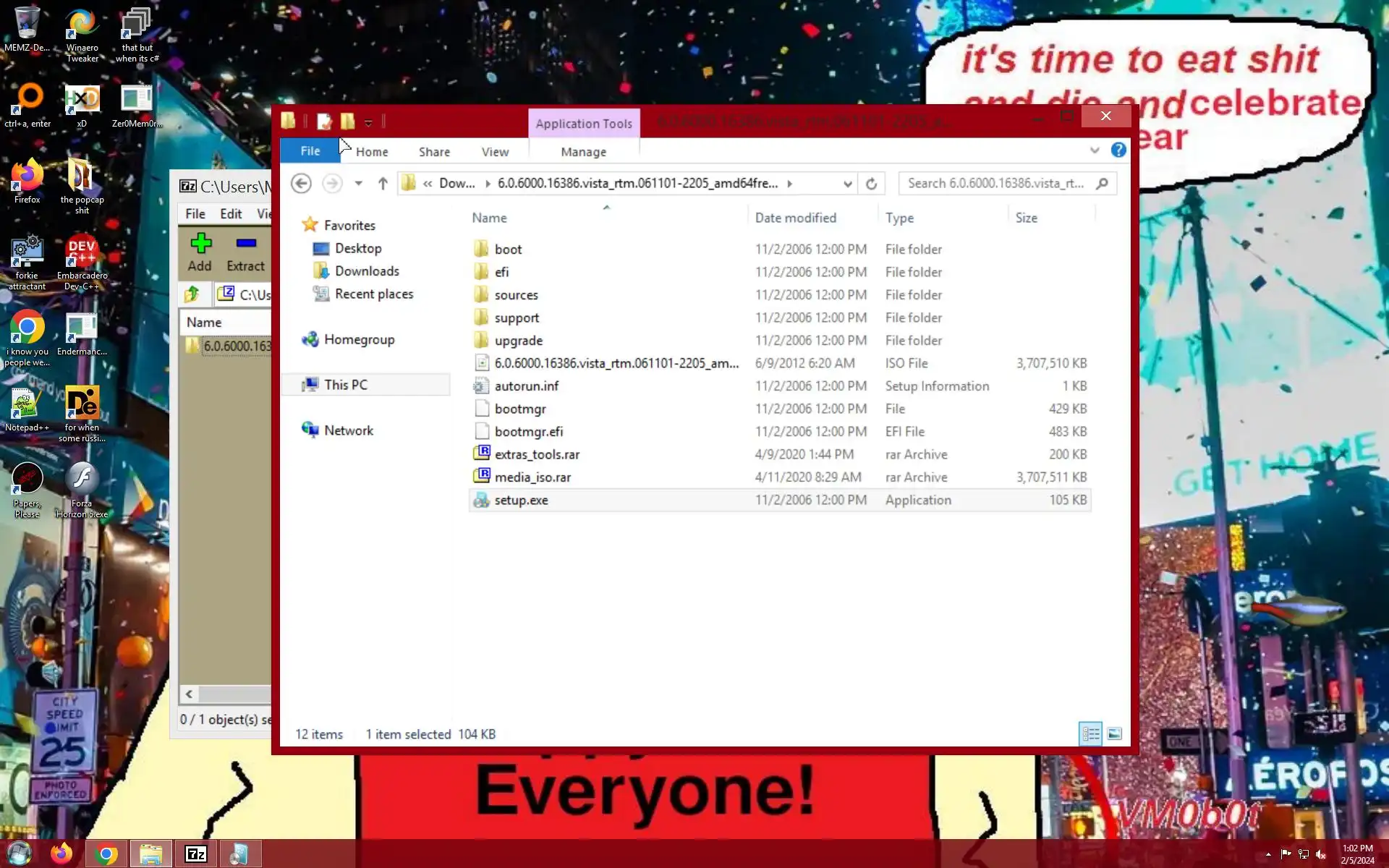
Task: Open the View ribbon tab
Action: tap(495, 152)
